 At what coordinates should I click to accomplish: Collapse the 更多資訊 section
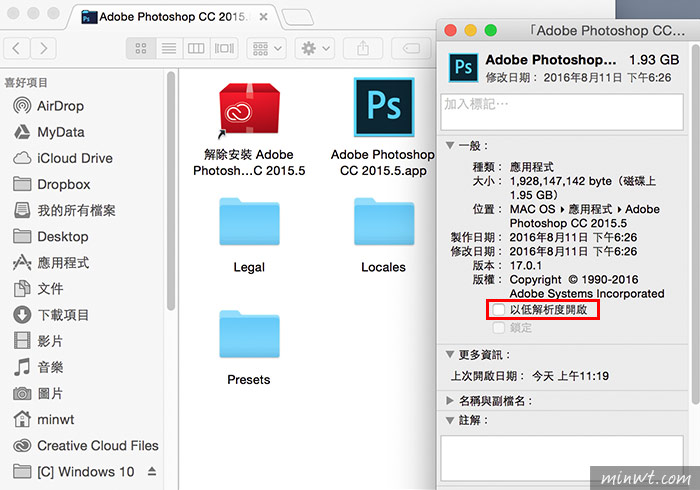click(x=450, y=354)
